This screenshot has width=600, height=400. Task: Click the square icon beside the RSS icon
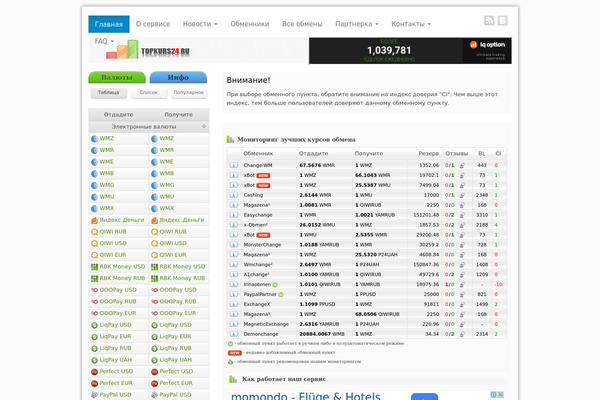click(x=503, y=21)
